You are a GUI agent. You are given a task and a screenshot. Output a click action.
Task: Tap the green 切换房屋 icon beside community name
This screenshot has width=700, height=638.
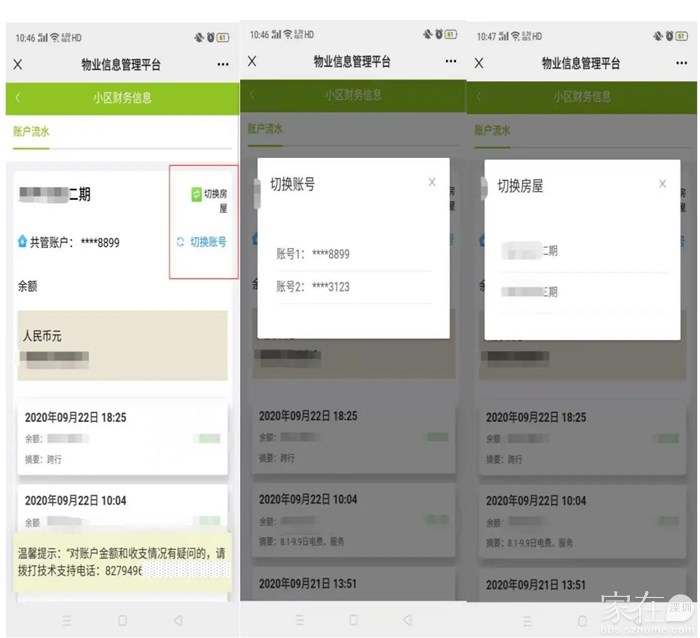pos(196,194)
